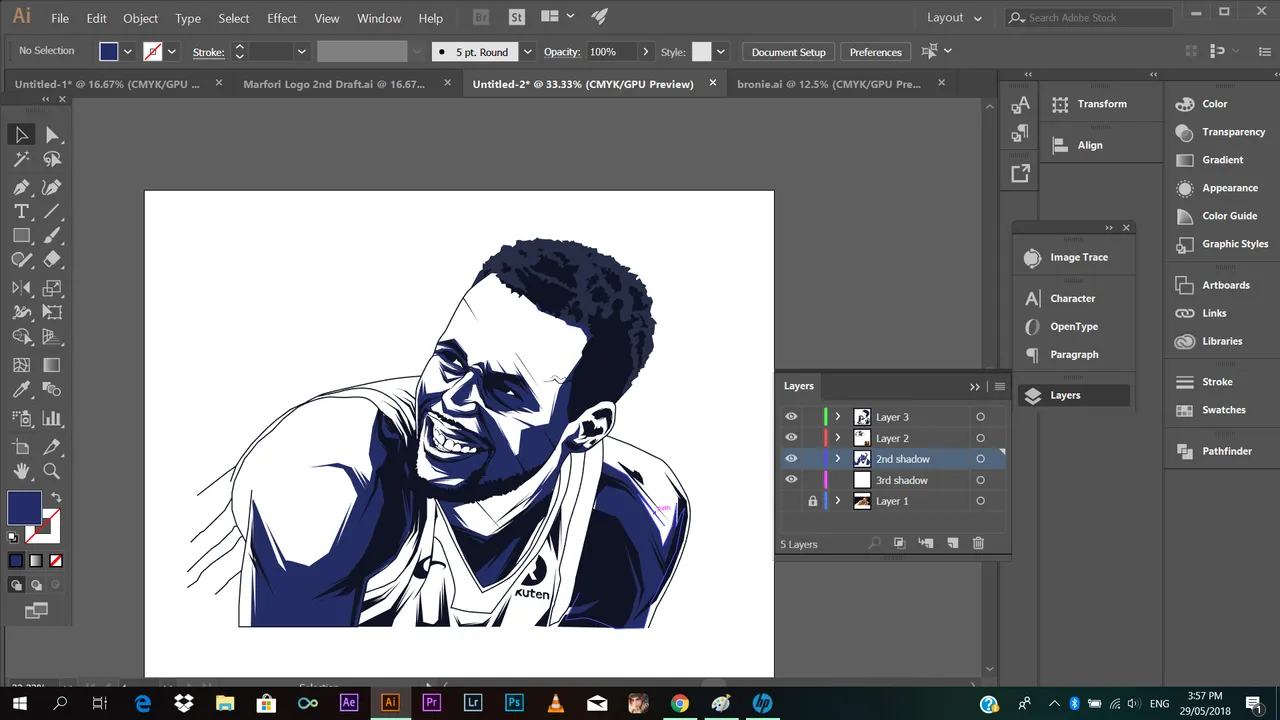
Task: Expand Layer 2 sublayers
Action: 838,438
